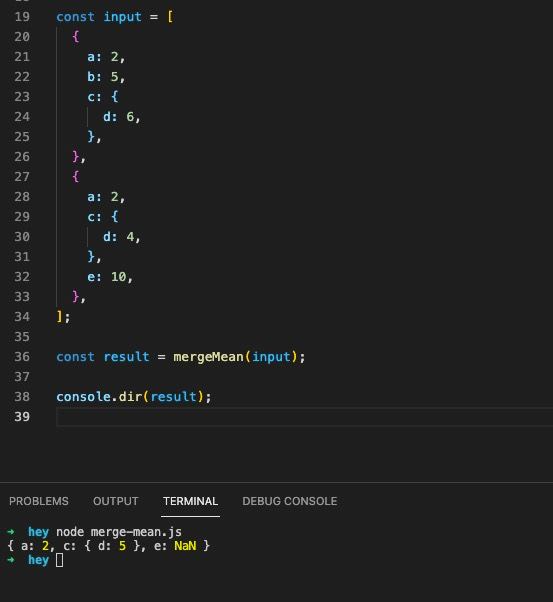The height and width of the screenshot is (602, 553).
Task: Place cursor in empty line 39
Action: coord(305,417)
